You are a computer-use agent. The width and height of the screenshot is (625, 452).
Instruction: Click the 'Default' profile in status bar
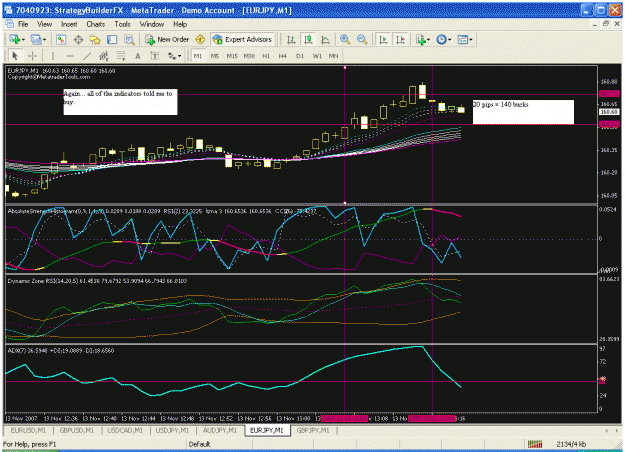(x=199, y=444)
